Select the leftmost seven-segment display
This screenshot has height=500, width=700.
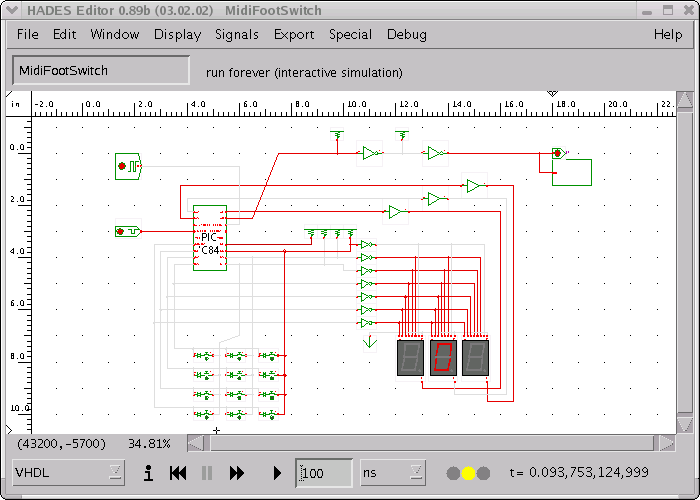tap(410, 358)
